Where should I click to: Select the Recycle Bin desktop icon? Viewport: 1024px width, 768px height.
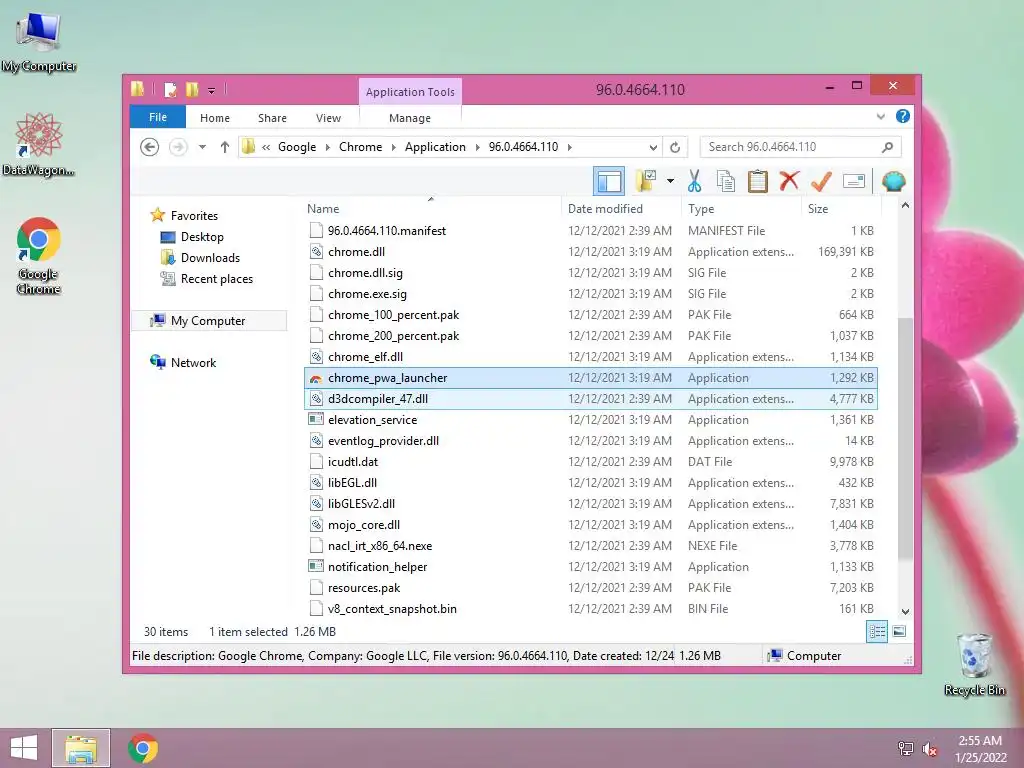click(x=974, y=664)
